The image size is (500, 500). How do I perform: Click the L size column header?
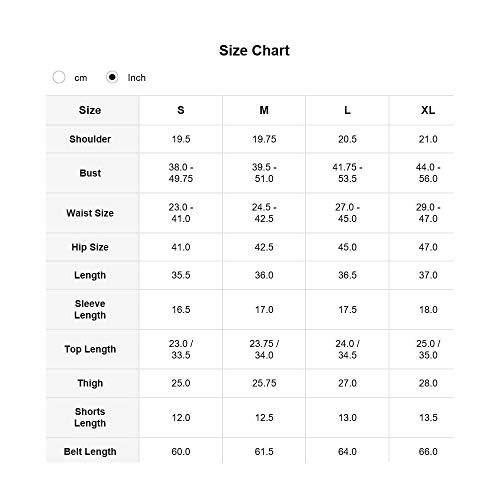click(347, 110)
